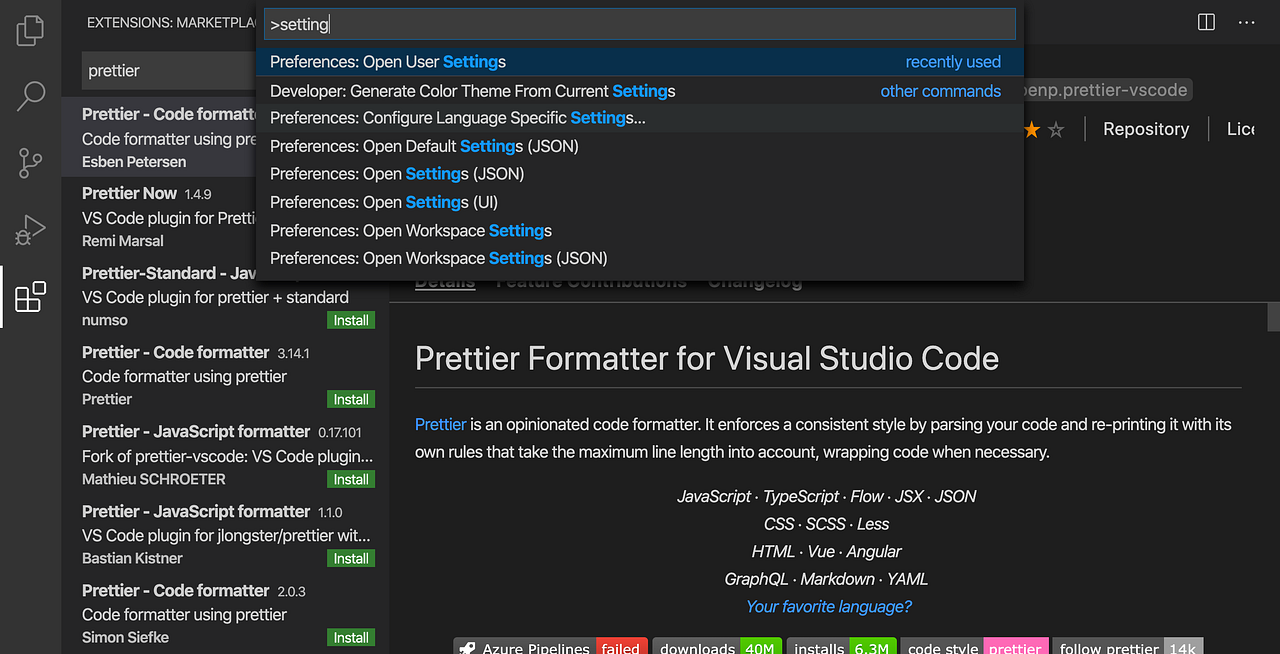Select the Extensions icon in activity bar
Image resolution: width=1280 pixels, height=654 pixels.
[30, 296]
